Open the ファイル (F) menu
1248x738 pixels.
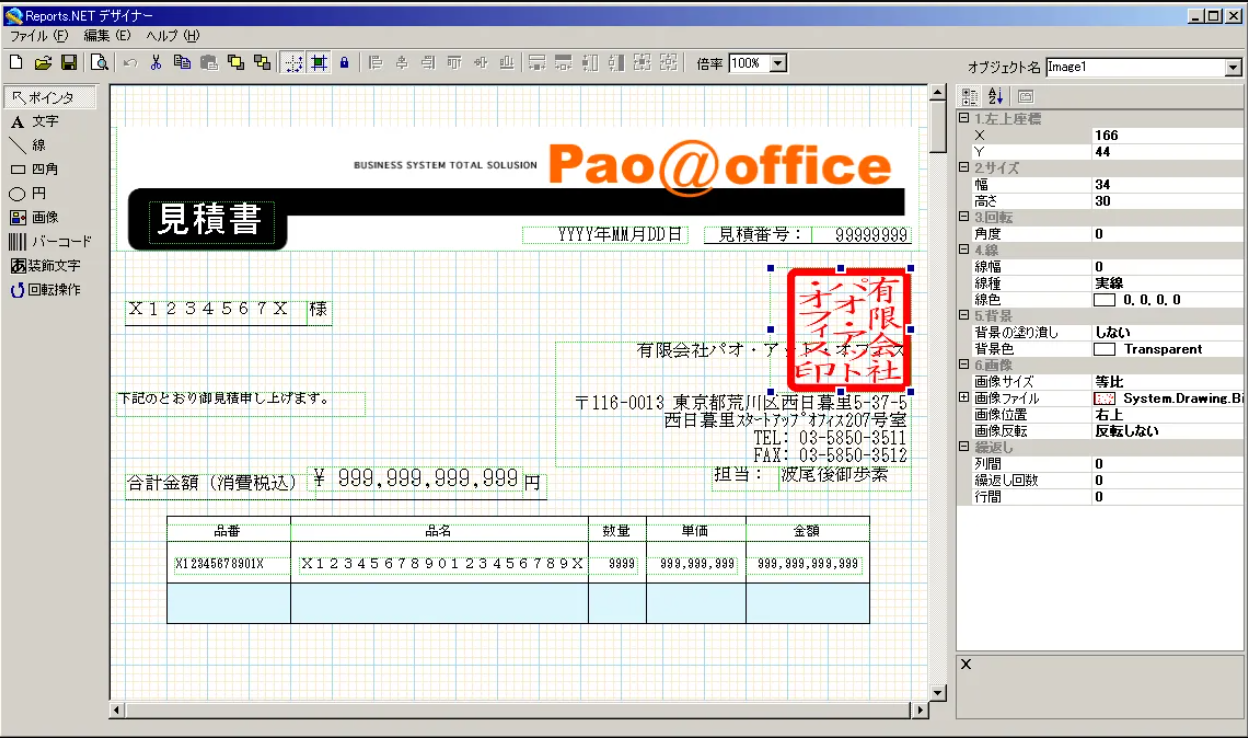point(38,35)
